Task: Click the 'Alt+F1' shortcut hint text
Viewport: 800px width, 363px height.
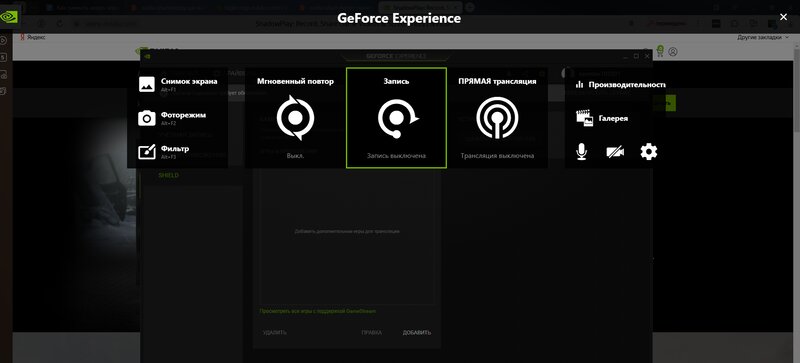Action: tap(168, 90)
